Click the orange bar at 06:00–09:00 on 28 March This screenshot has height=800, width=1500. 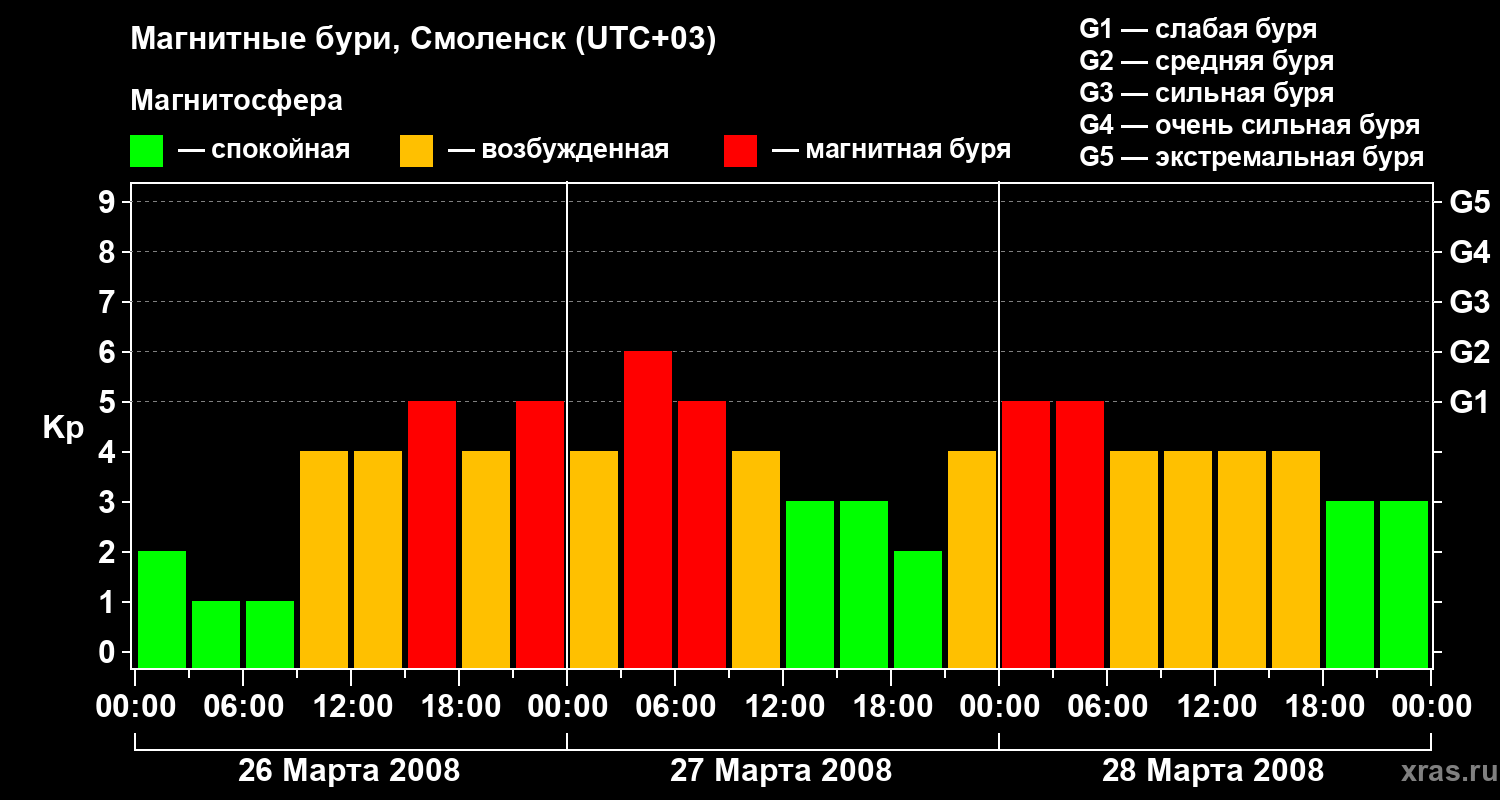1134,560
